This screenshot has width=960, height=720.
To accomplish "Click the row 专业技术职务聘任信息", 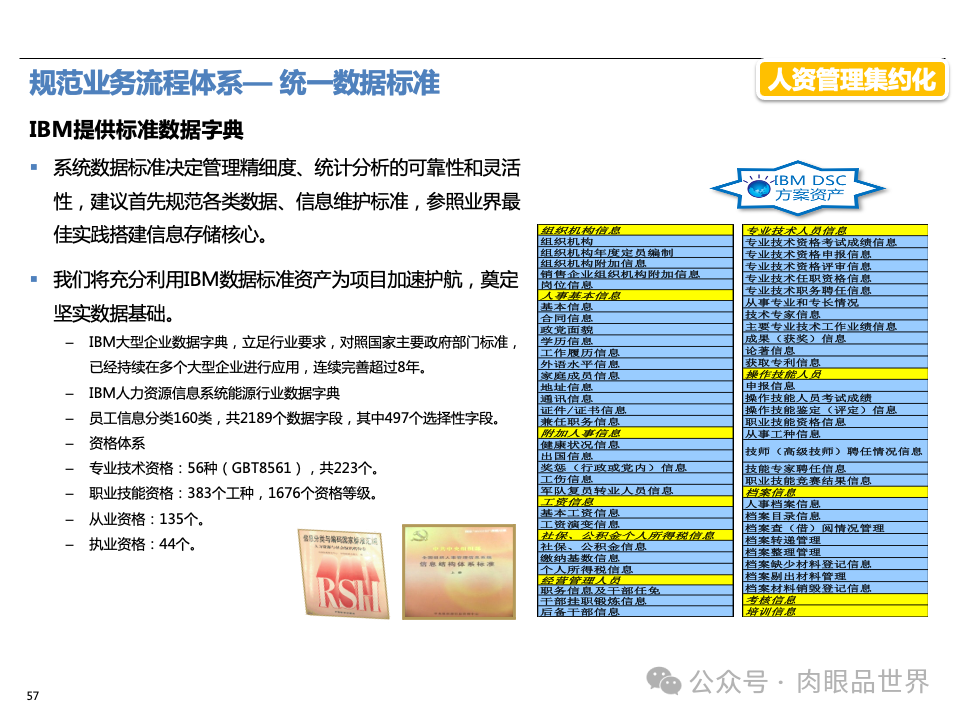I will (x=835, y=291).
